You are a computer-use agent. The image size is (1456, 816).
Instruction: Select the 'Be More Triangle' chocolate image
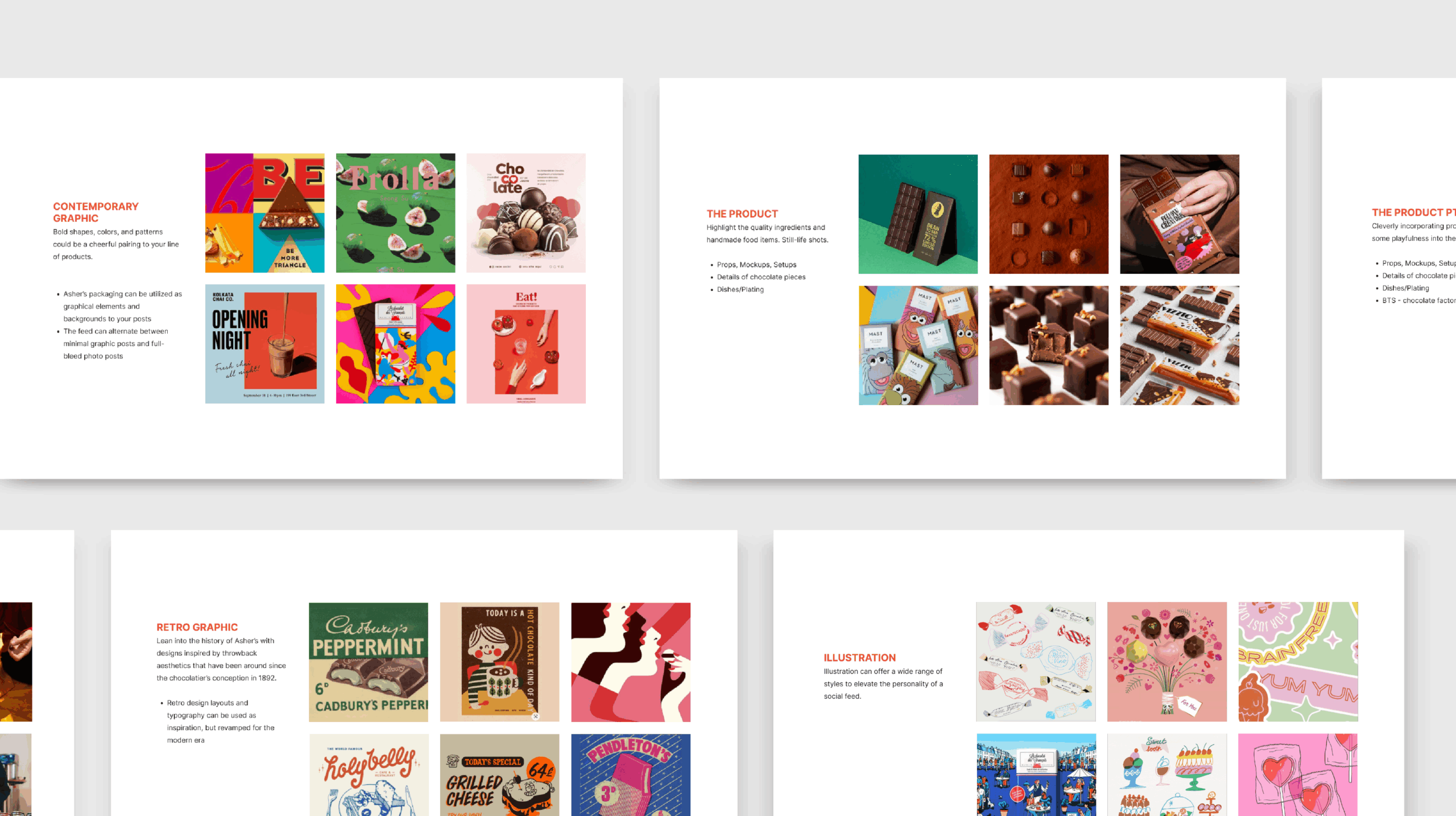264,213
